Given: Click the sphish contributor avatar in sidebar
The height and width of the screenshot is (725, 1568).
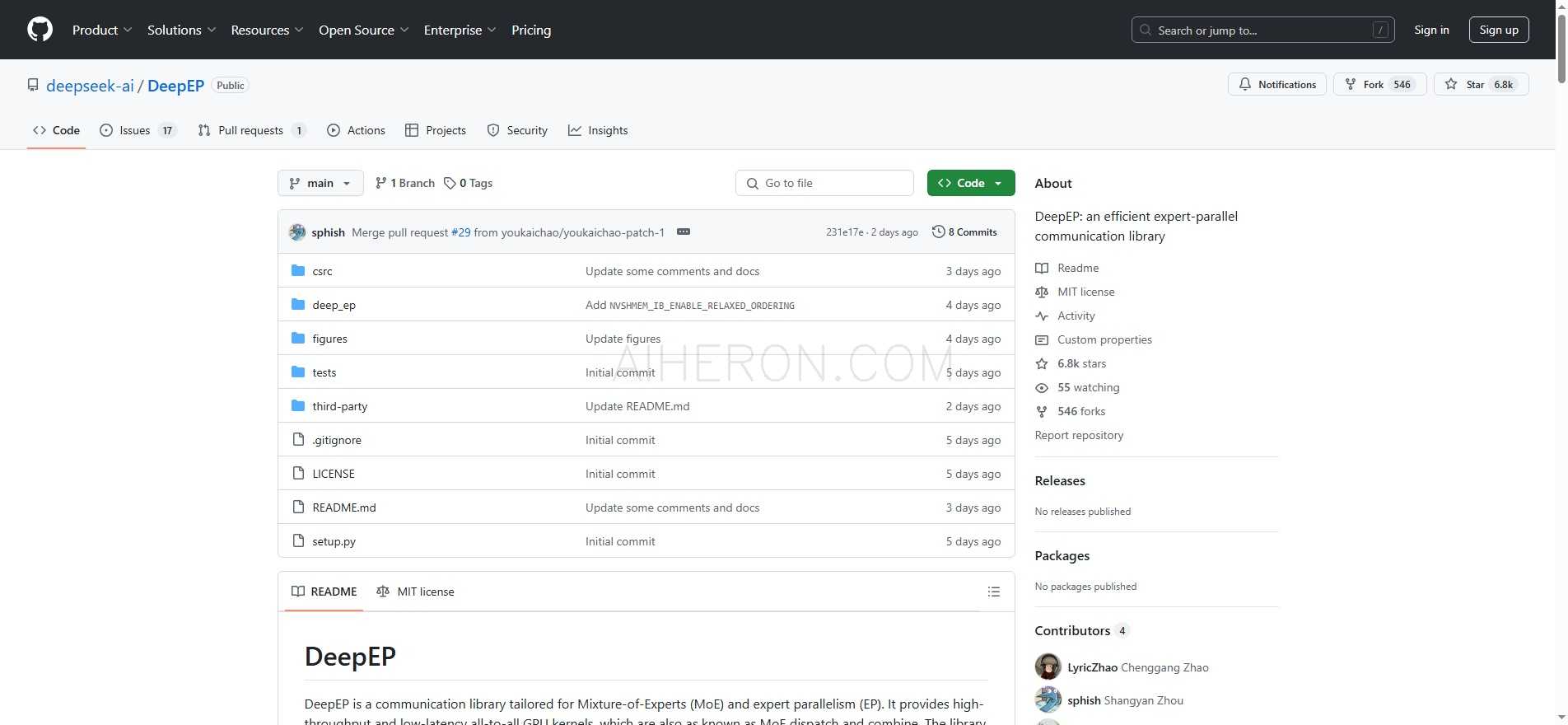Looking at the screenshot, I should coord(1048,699).
